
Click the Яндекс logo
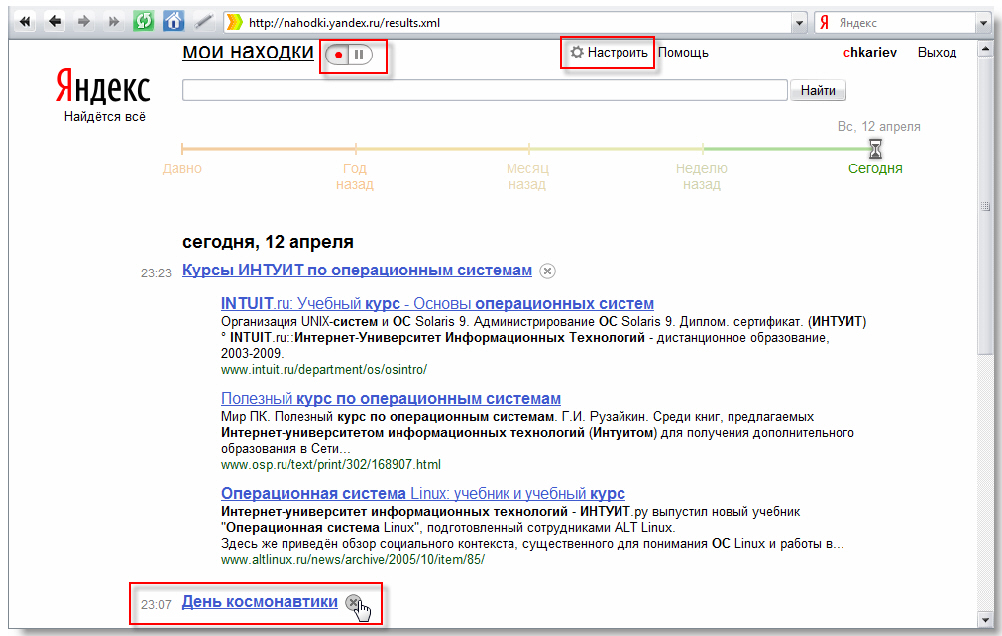(103, 87)
